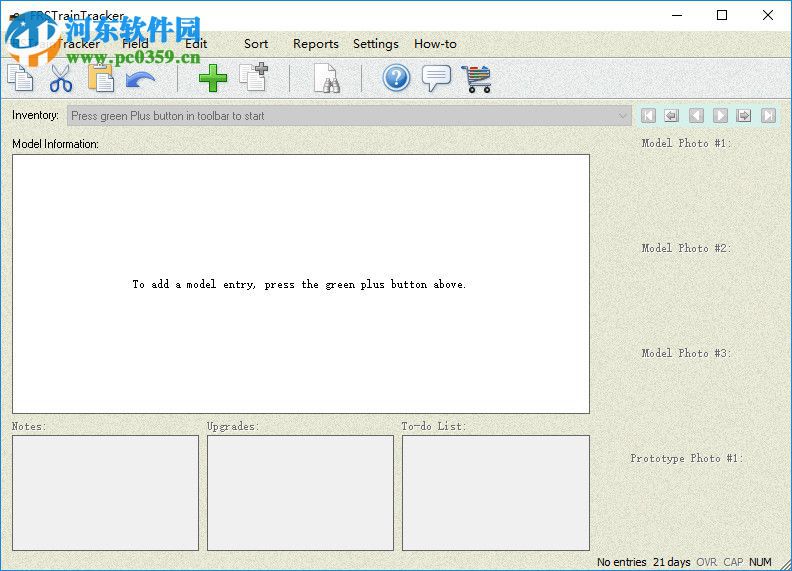Open Help with the blue question mark

pos(396,78)
